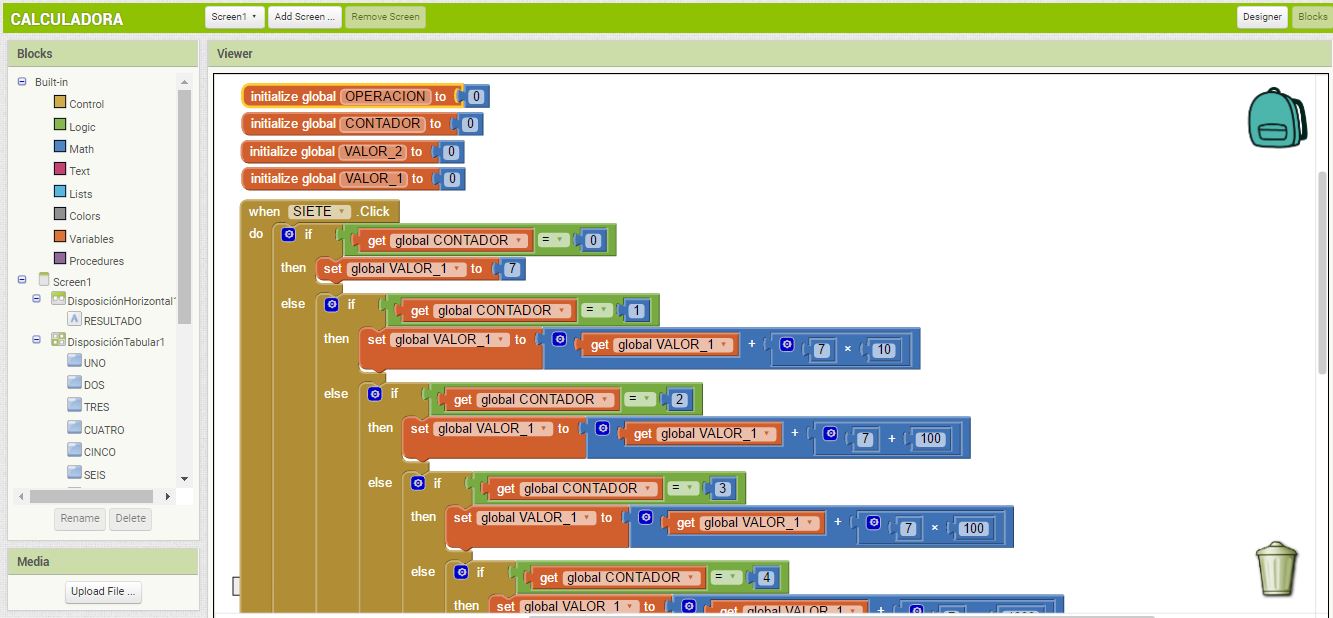Screen dimensions: 1333x618
Task: Click the Rename button
Action: coord(79,518)
